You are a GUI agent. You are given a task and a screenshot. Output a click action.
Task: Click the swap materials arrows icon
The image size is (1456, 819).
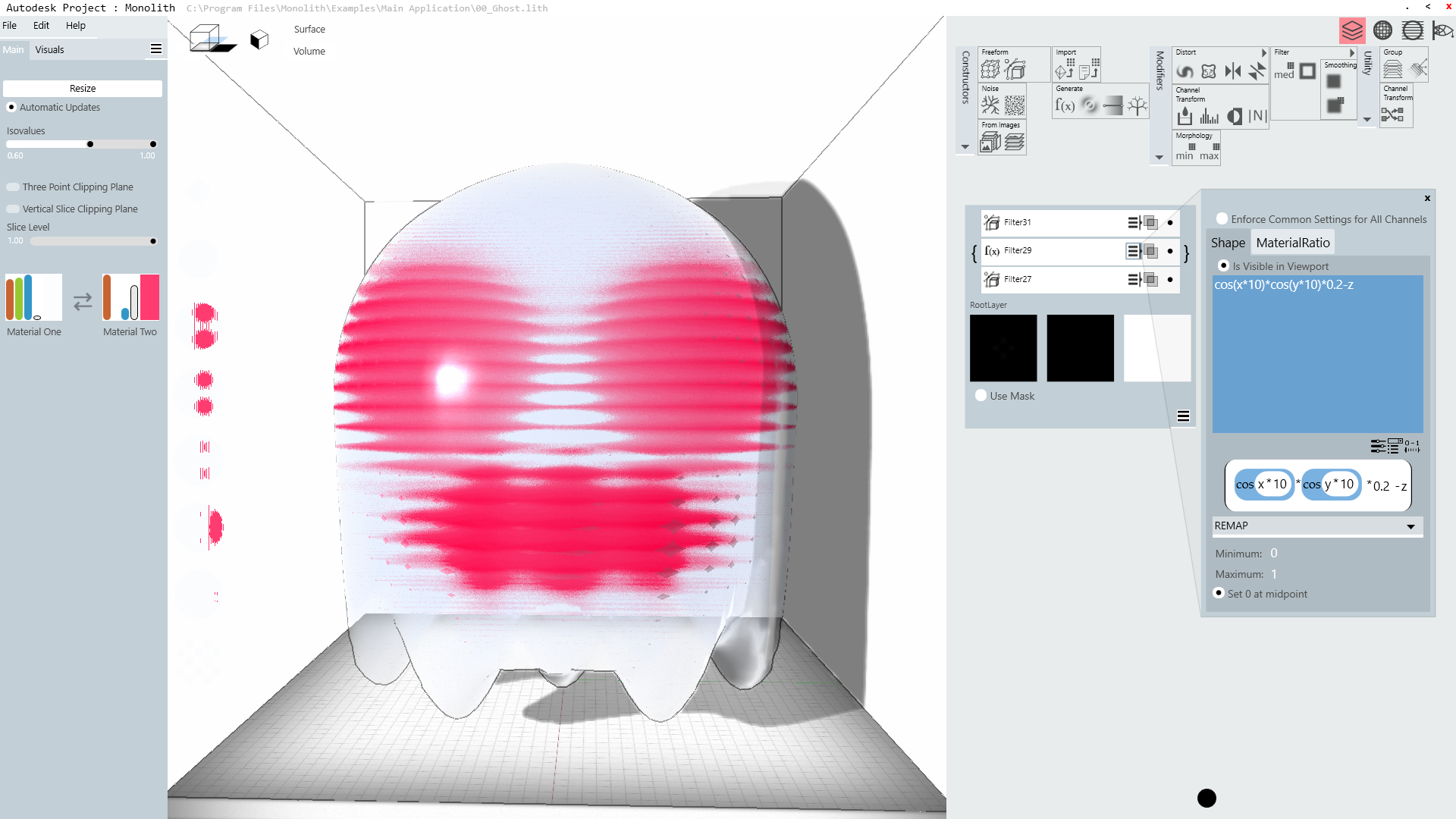83,302
